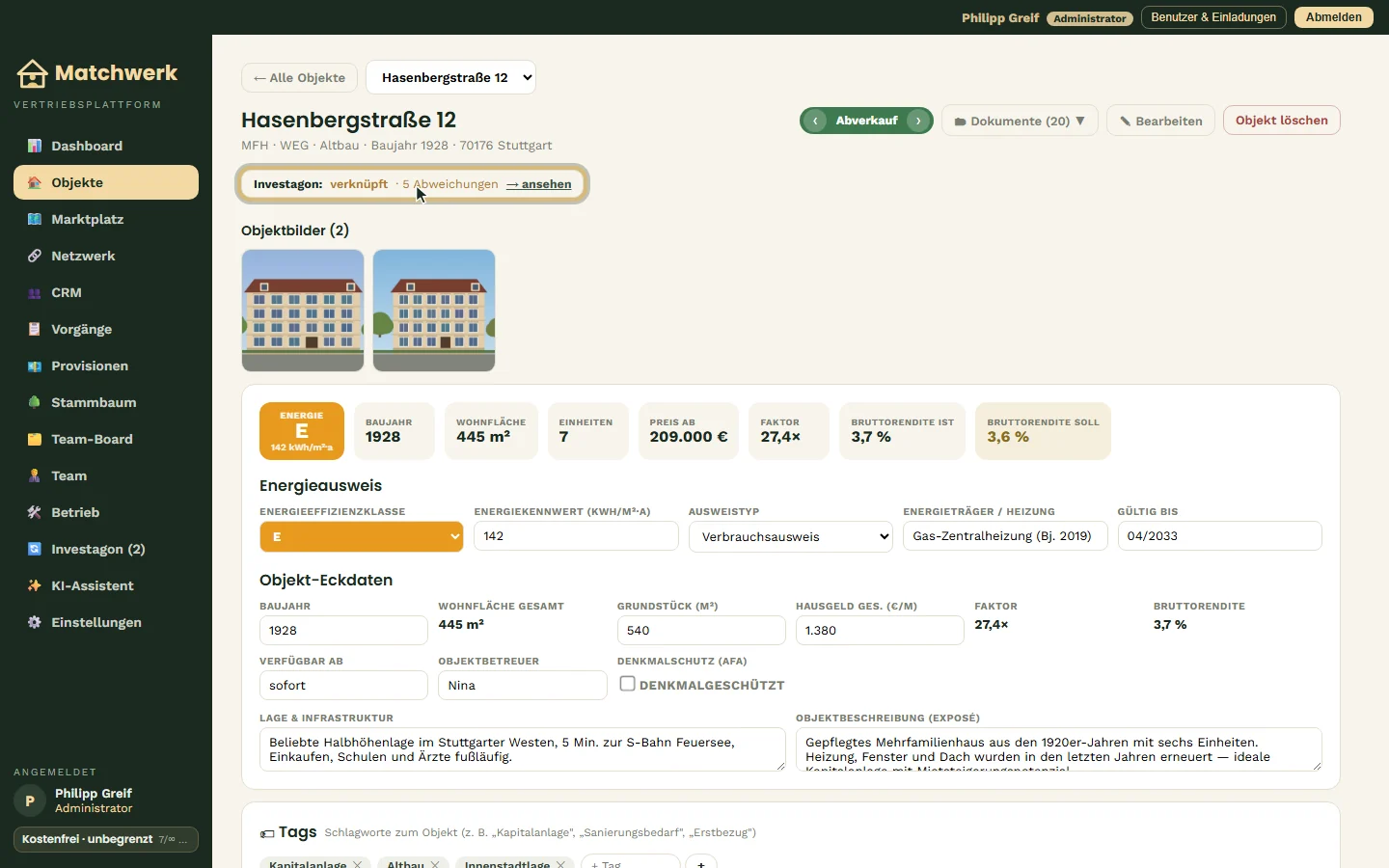Open the first Objektbilder thumbnail

(303, 311)
